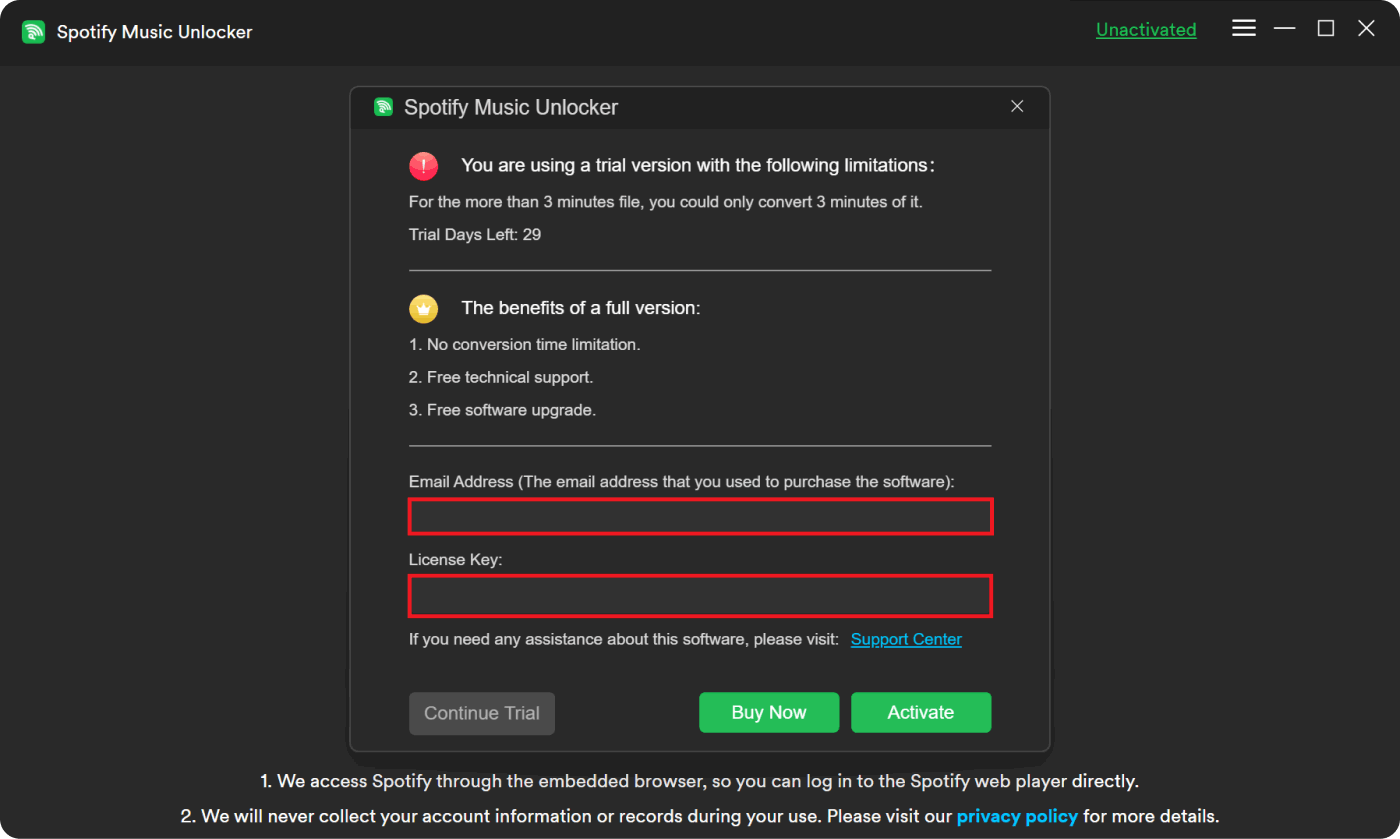
Task: Click the Continue Trial button
Action: pyautogui.click(x=482, y=713)
